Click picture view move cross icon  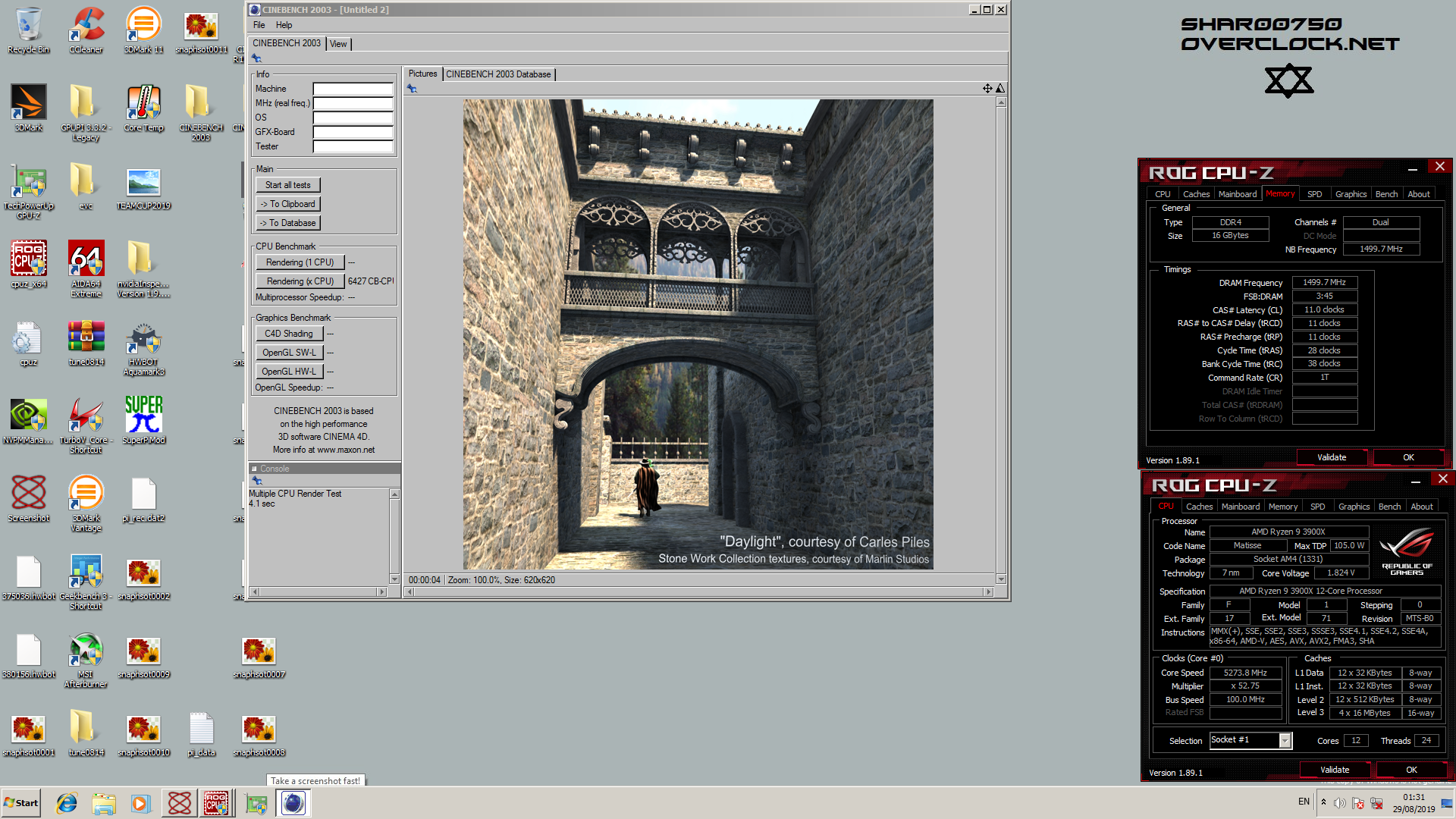click(x=987, y=89)
